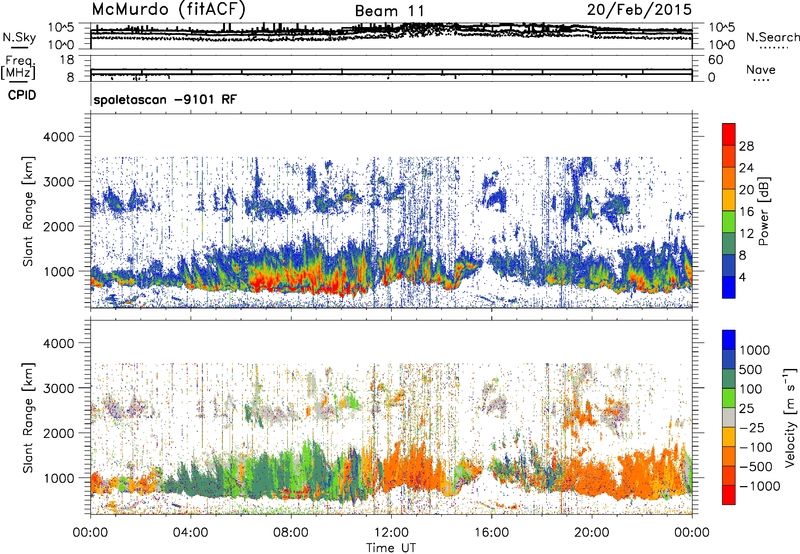Click the '20:00' time tick label
800x554 pixels.
pyautogui.click(x=592, y=533)
